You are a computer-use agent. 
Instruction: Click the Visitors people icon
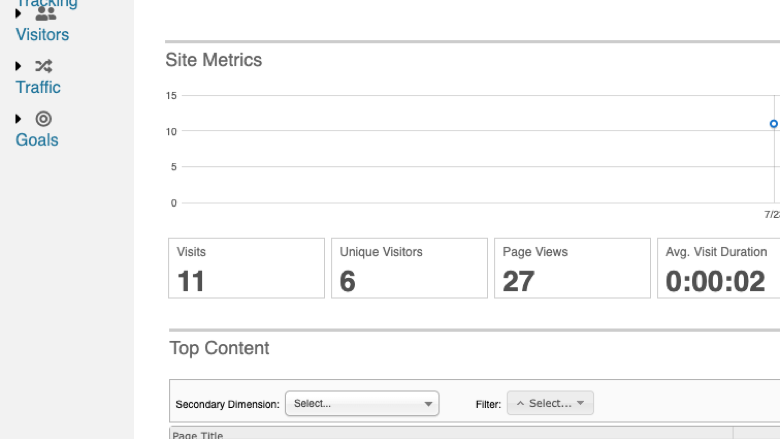[46, 13]
